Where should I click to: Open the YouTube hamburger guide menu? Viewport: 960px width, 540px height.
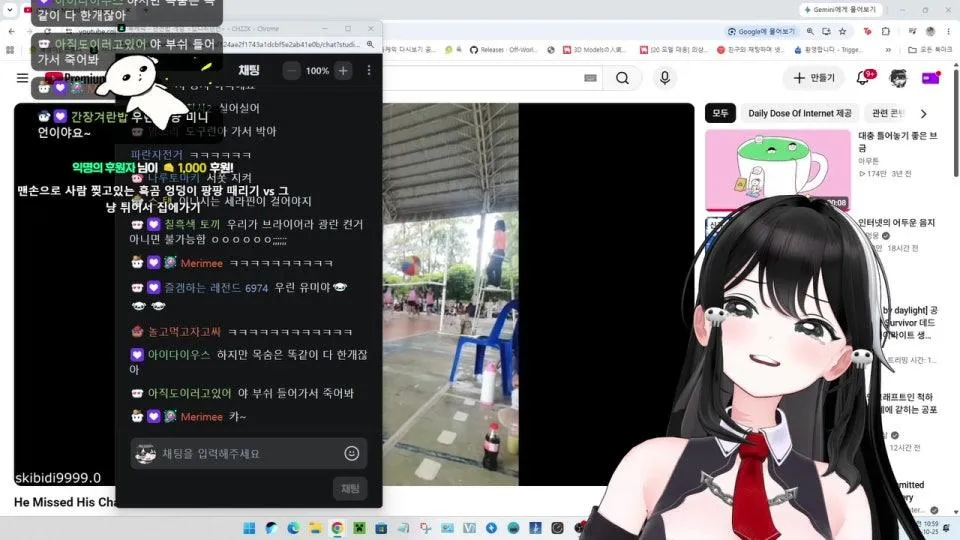tap(22, 78)
